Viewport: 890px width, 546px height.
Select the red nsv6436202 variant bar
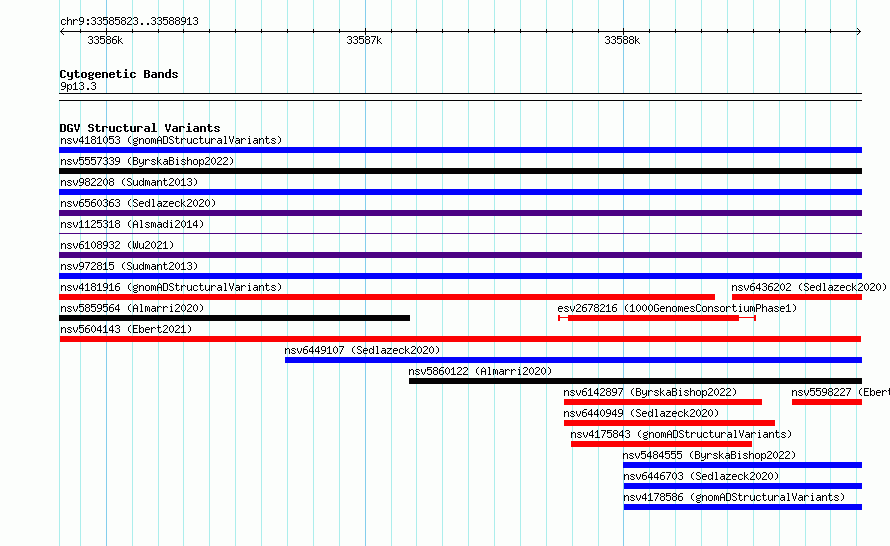[x=797, y=297]
